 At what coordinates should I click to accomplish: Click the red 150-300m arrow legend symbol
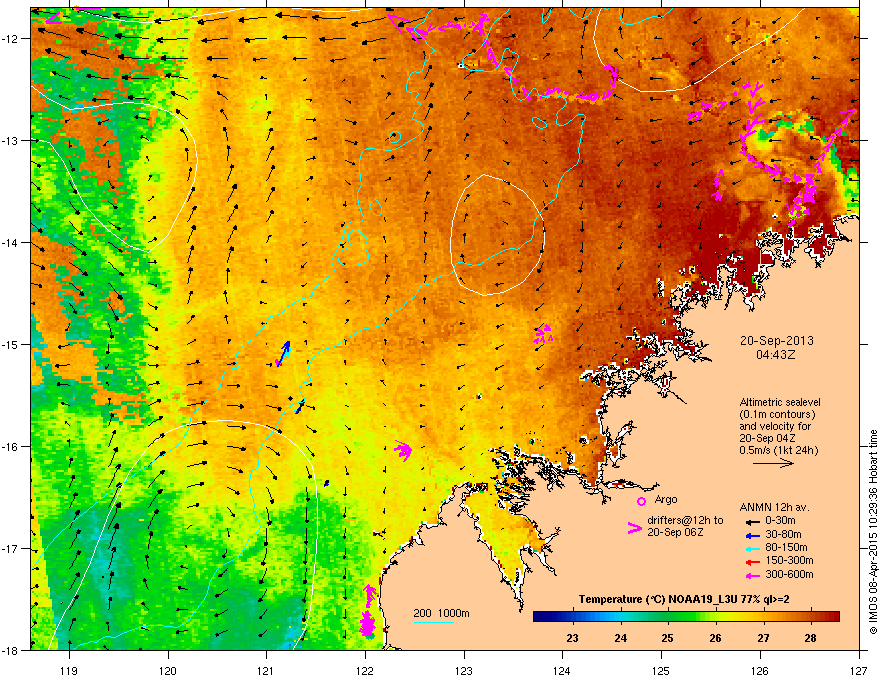coord(753,561)
